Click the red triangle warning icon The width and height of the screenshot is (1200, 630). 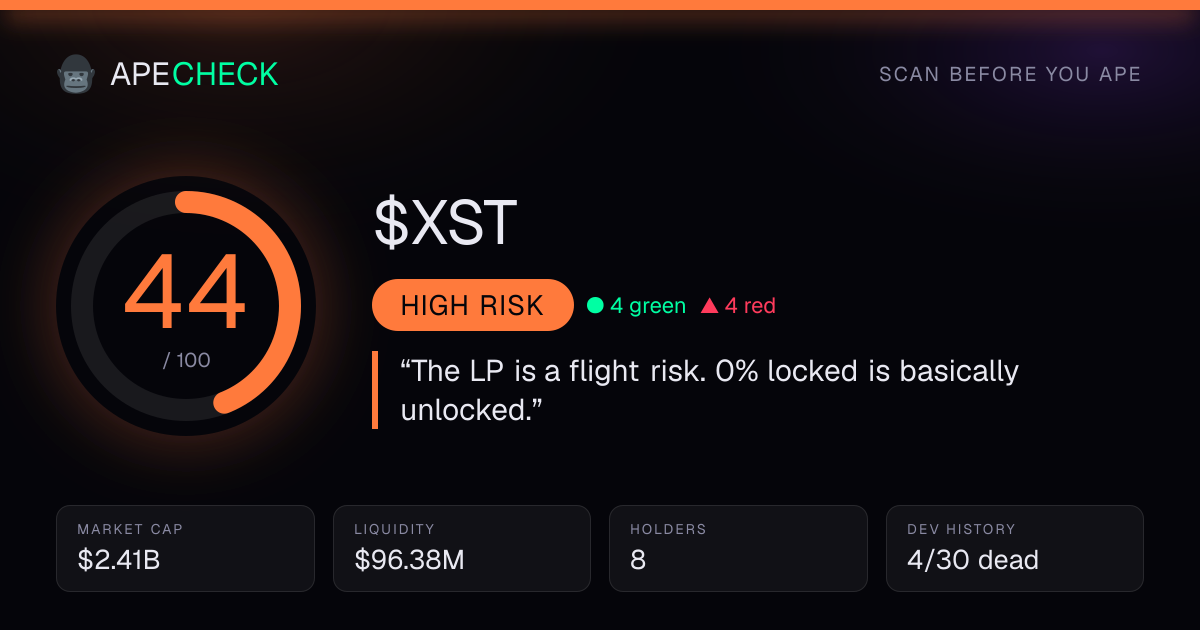pyautogui.click(x=709, y=306)
